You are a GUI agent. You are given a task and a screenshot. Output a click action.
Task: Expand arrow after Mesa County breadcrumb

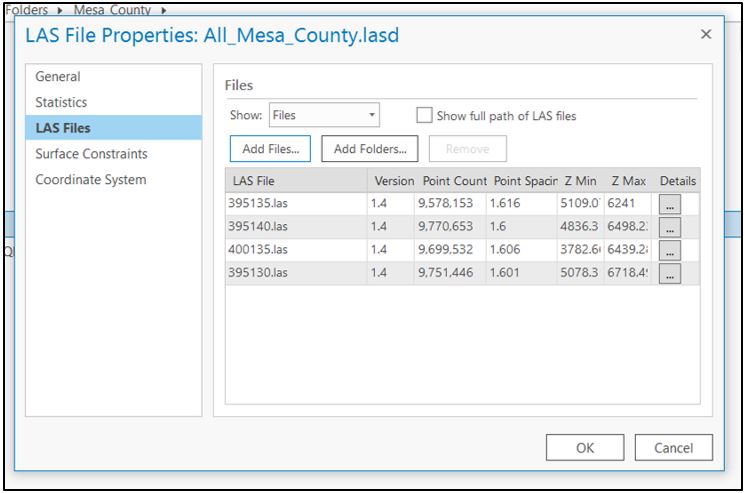[163, 10]
